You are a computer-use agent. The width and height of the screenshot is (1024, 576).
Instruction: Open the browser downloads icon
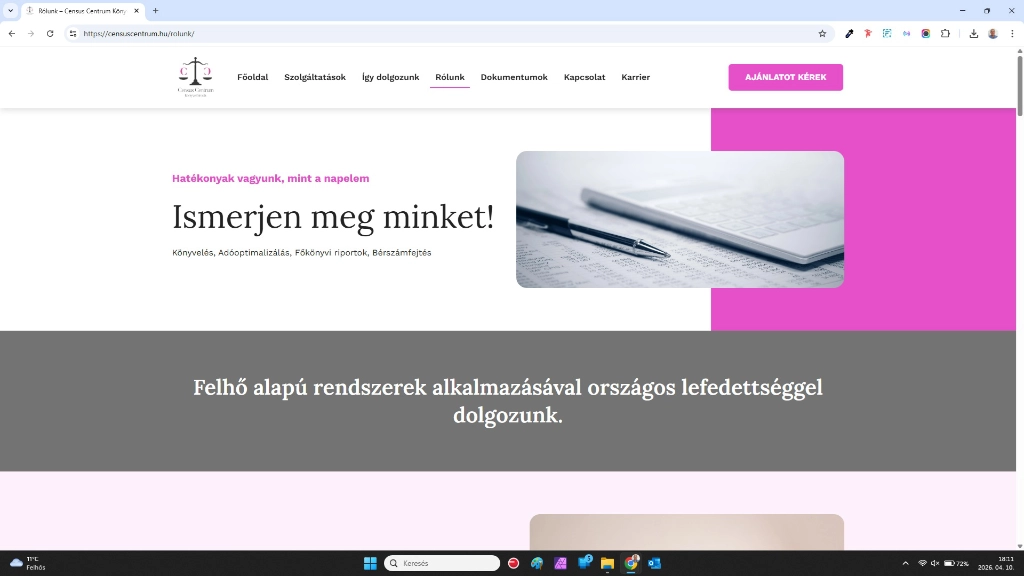973,33
